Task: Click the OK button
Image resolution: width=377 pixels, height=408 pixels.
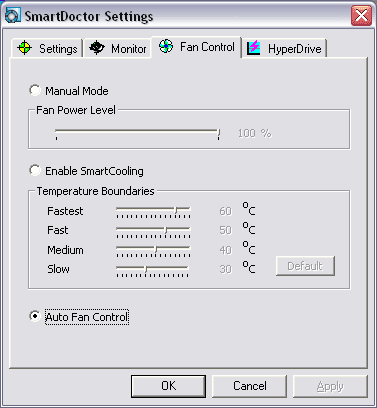Action: tap(168, 386)
